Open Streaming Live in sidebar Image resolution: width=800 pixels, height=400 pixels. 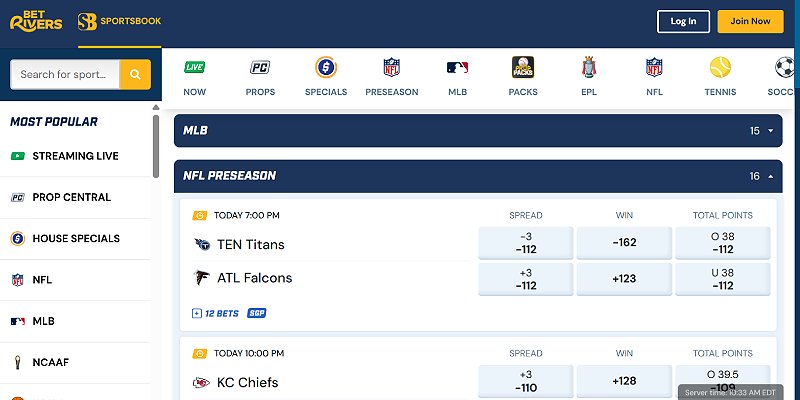click(x=75, y=156)
